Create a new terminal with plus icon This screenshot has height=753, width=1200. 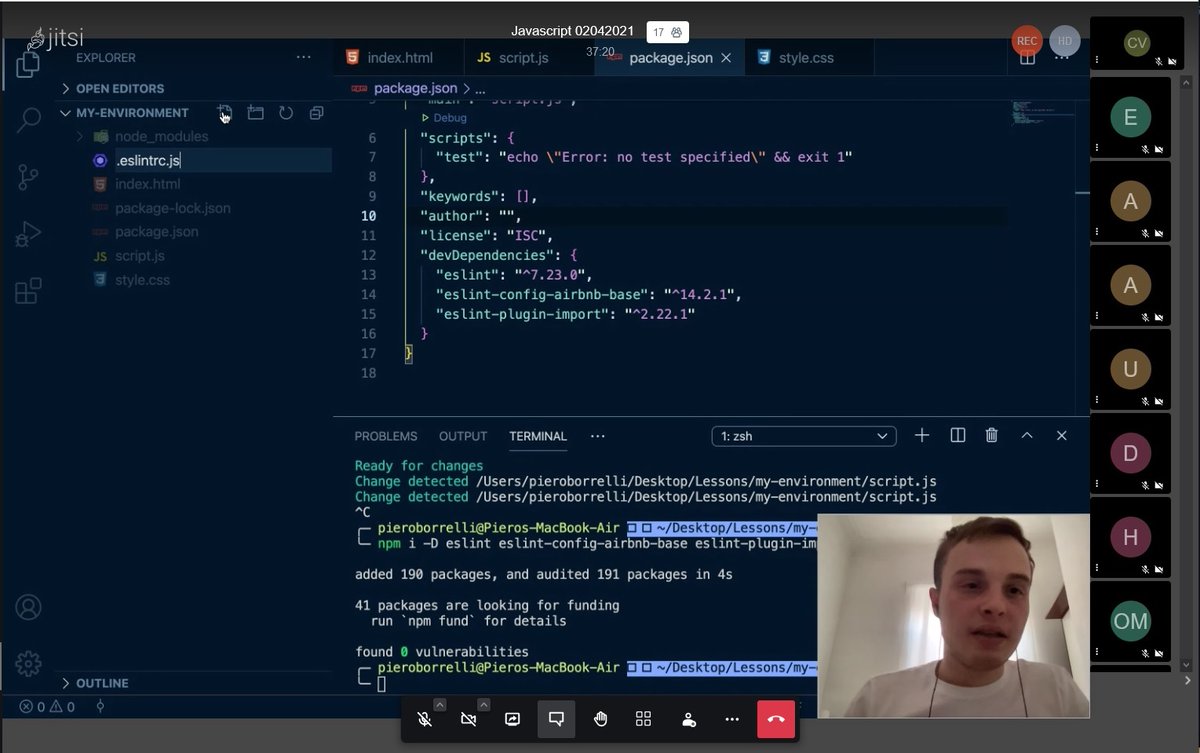click(922, 435)
